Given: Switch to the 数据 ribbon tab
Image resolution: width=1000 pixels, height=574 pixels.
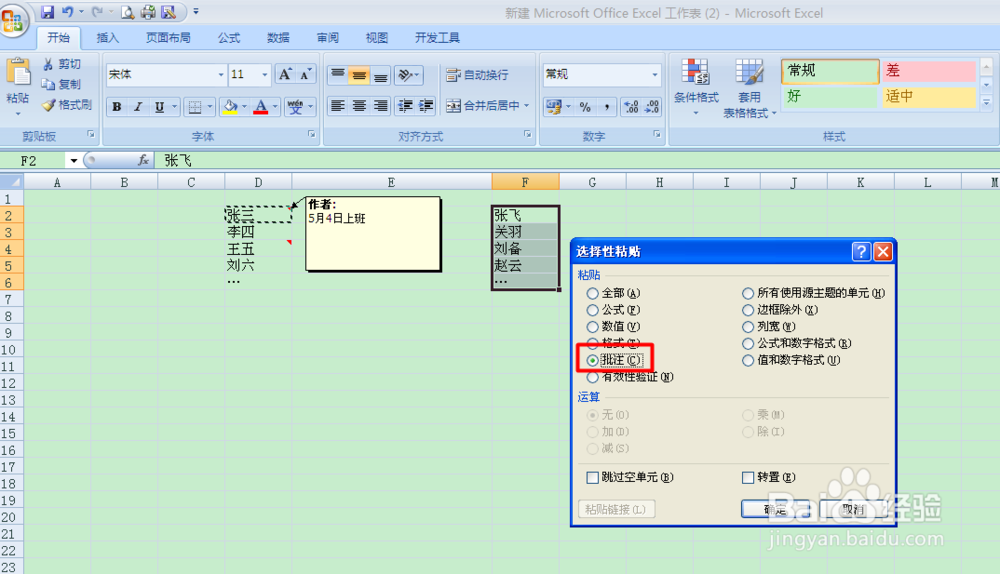Looking at the screenshot, I should coord(278,38).
